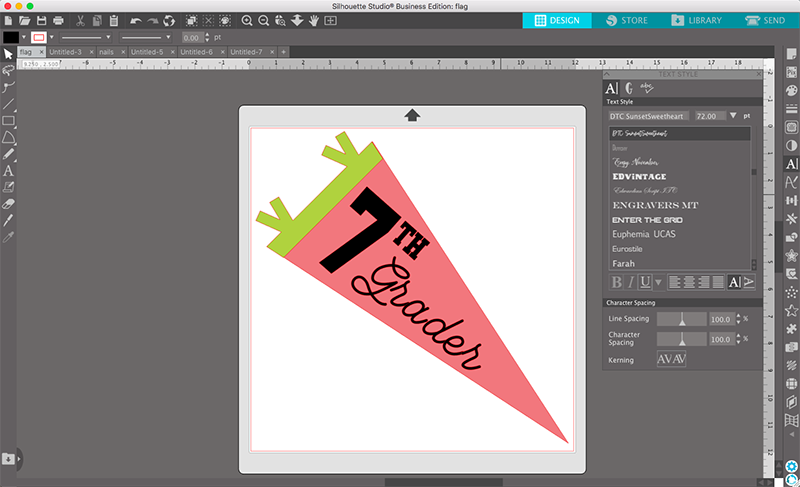Set text alignment to right

[704, 282]
